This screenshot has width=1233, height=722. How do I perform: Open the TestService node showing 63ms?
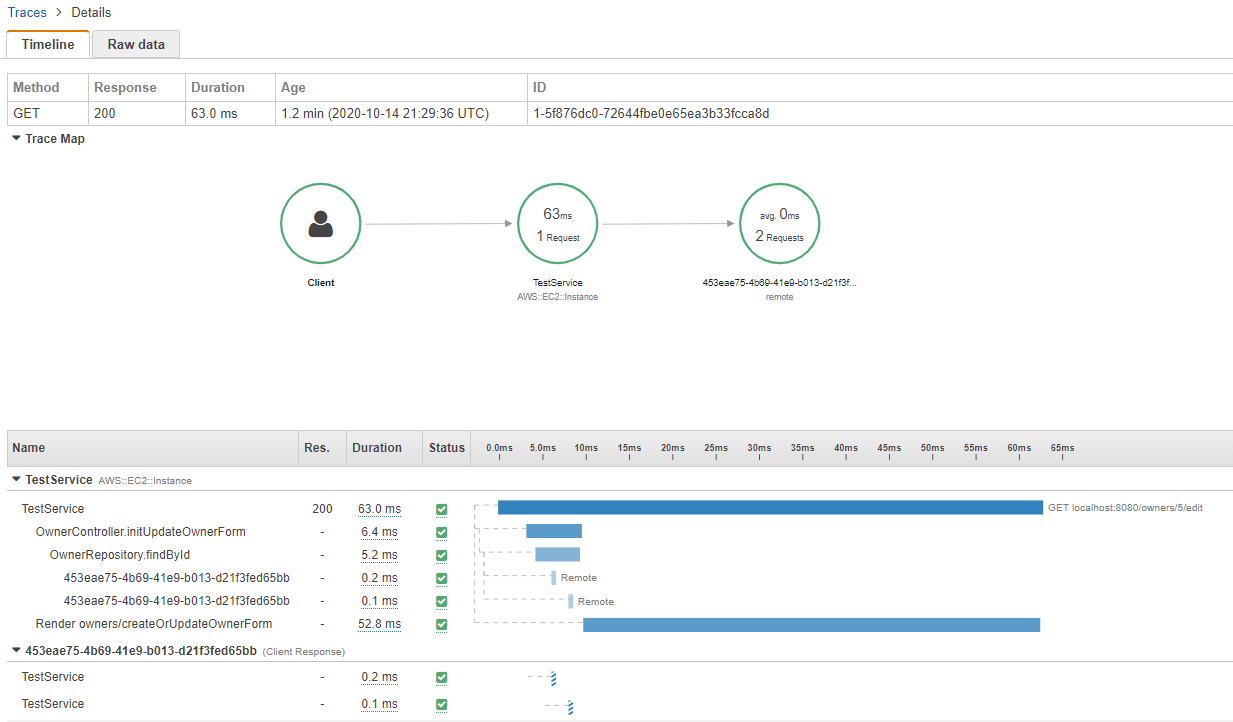(557, 223)
